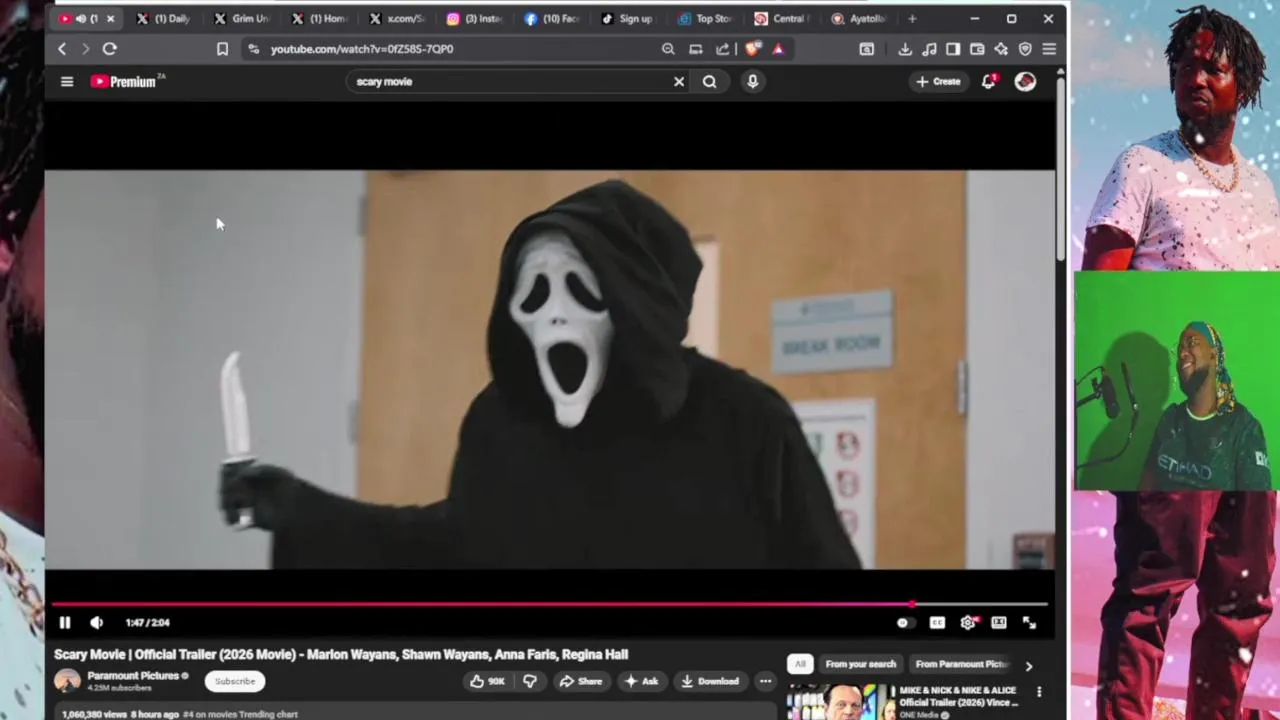The image size is (1280, 720).
Task: Switch to the '(1) Hom' X tab
Action: (x=320, y=19)
